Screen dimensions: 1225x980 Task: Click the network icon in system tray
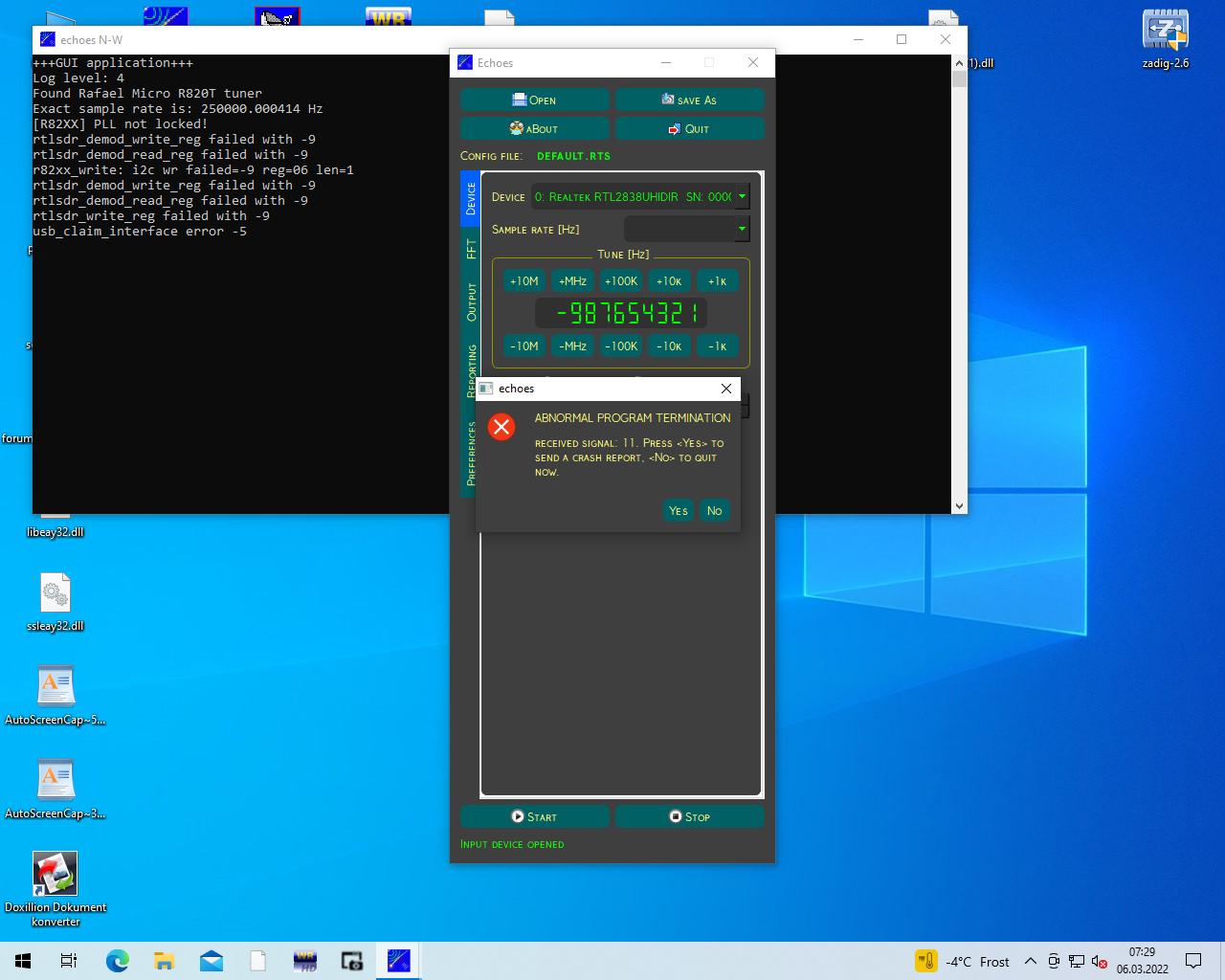[1077, 961]
